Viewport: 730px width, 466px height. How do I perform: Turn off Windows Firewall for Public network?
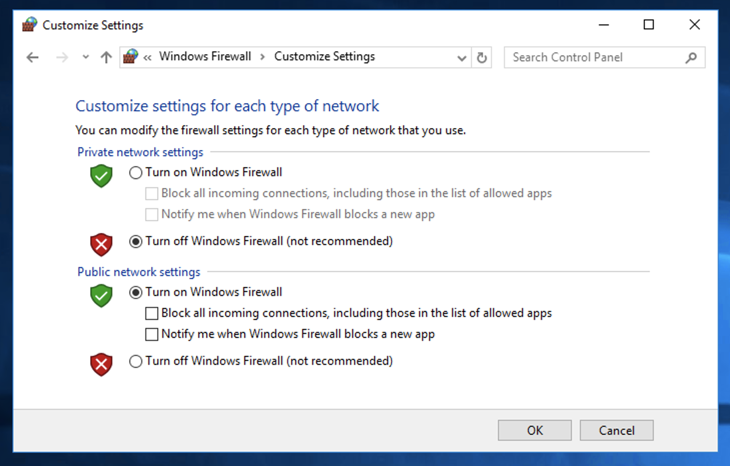[136, 361]
